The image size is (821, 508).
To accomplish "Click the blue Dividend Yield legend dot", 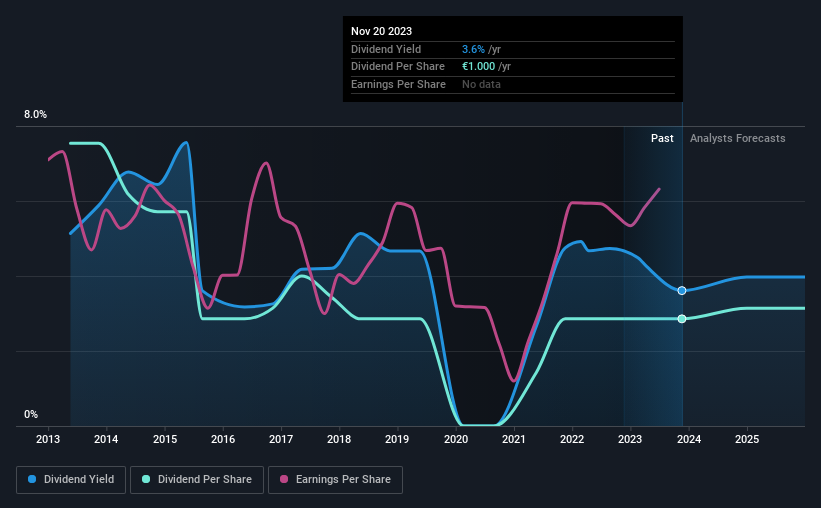I will (x=32, y=479).
